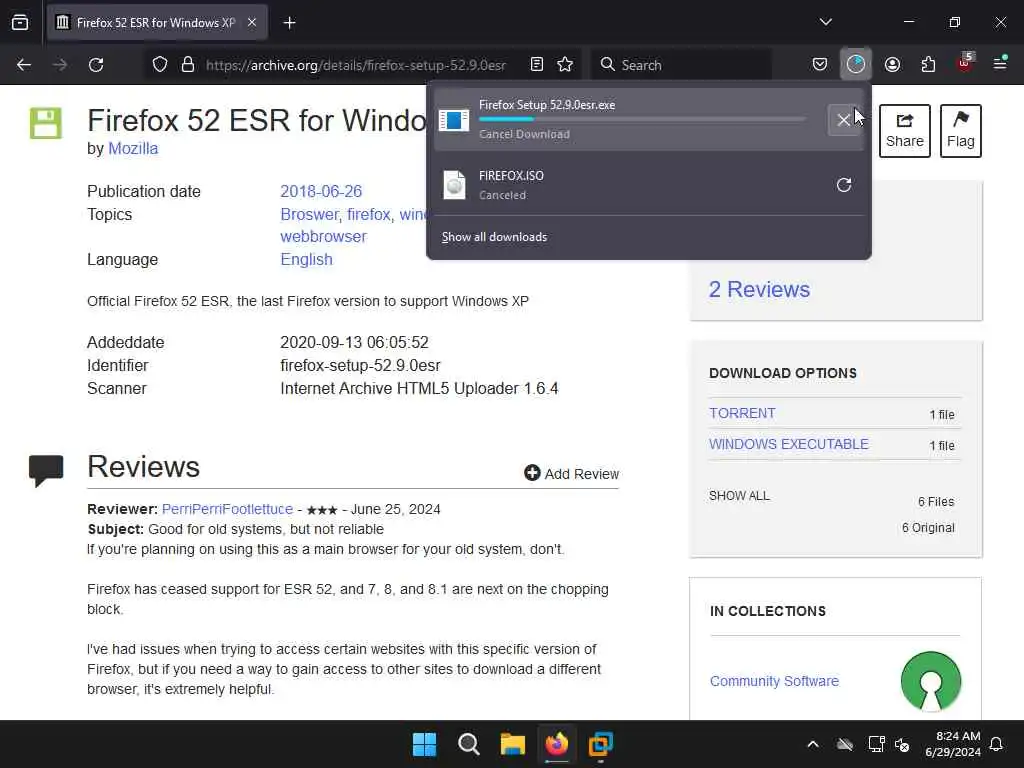This screenshot has width=1024, height=768.
Task: Cancel the Firefox Setup 52.9.0esr.exe download
Action: (844, 120)
